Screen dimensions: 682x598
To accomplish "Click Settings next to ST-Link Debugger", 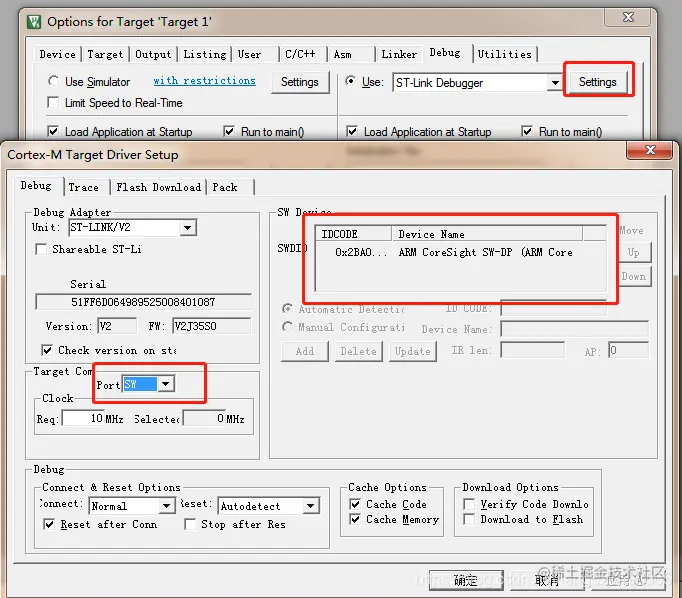I will 598,82.
